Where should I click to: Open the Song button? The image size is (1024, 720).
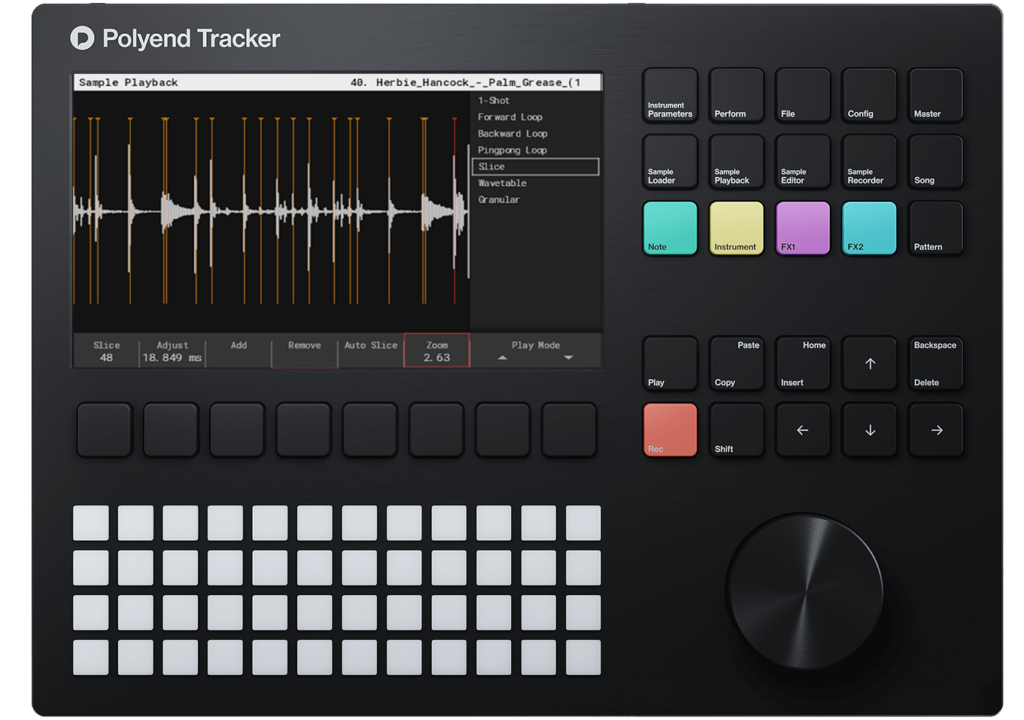click(935, 161)
